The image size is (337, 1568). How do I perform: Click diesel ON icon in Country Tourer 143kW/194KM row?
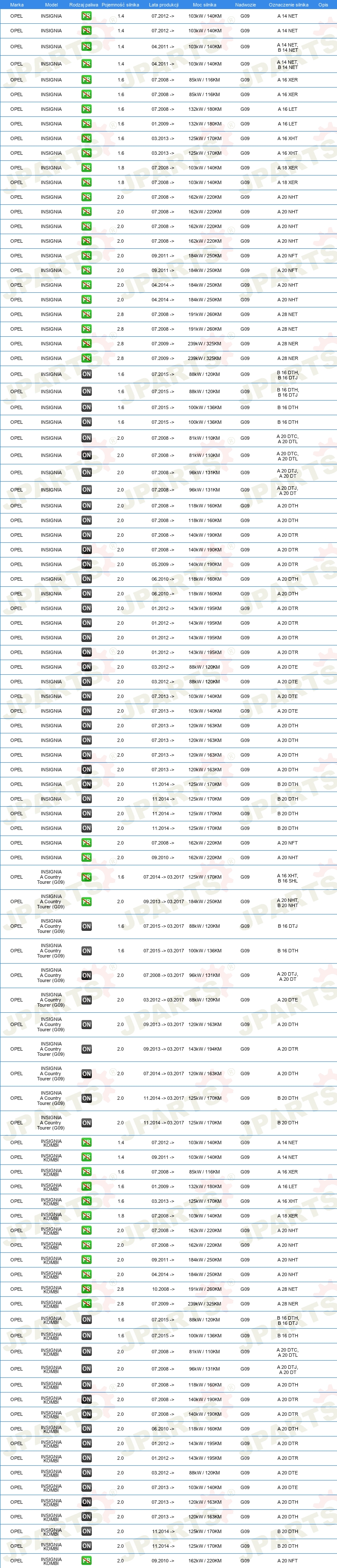[x=86, y=1049]
